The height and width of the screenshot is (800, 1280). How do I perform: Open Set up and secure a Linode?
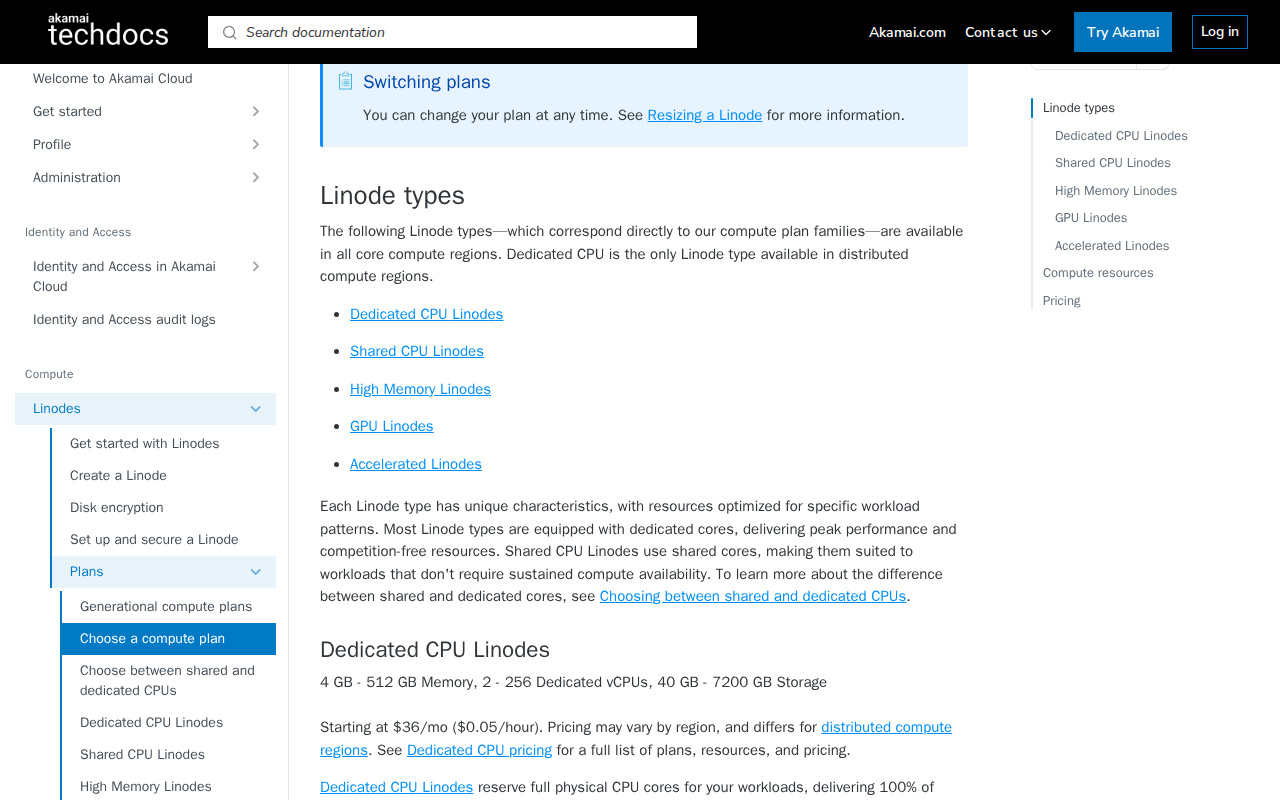(x=154, y=539)
